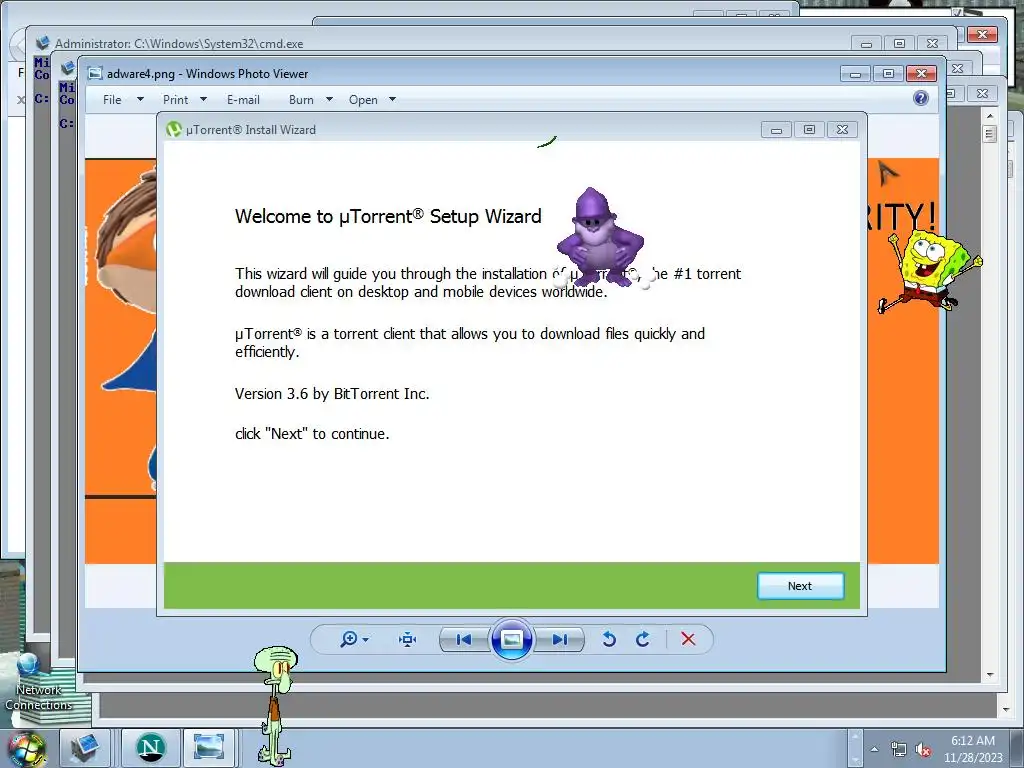Click the µTorrent logo in the wizard title bar
1024x768 pixels.
coord(174,129)
